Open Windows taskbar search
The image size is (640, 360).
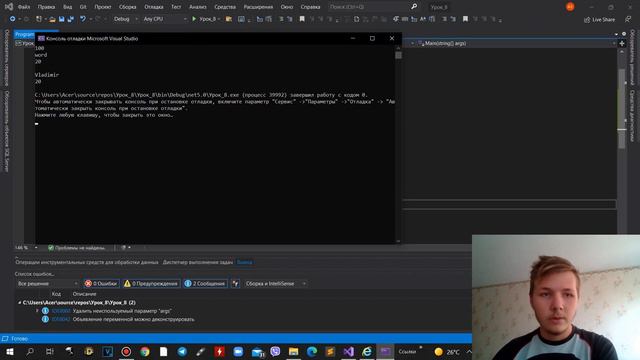(30, 351)
